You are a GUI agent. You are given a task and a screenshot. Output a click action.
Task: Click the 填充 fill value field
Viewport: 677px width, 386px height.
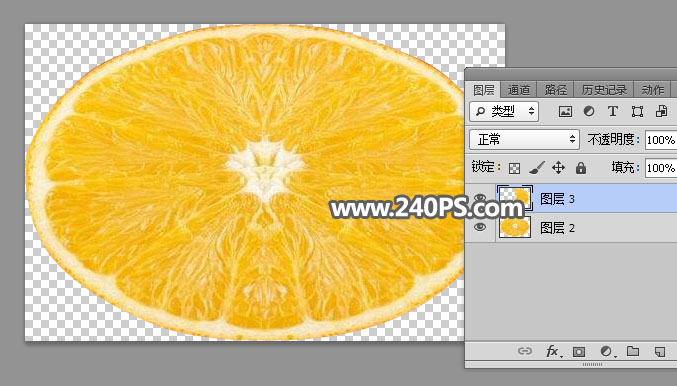661,168
